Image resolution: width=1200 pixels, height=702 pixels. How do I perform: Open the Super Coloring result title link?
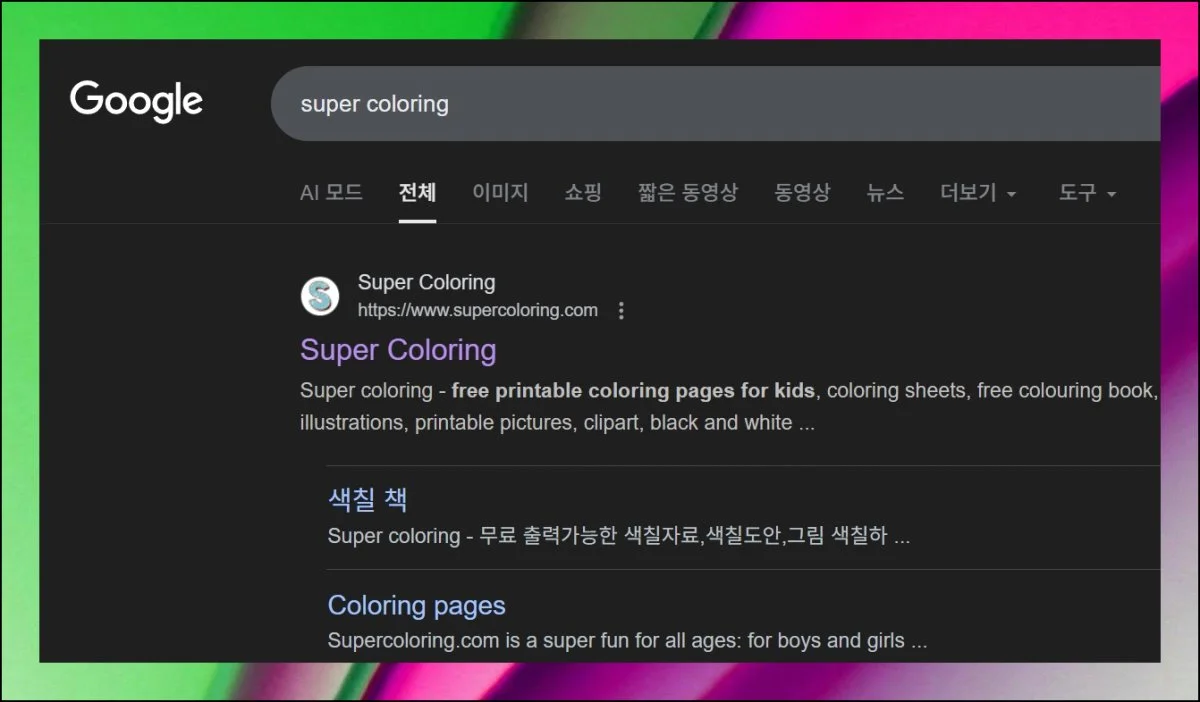click(x=398, y=350)
